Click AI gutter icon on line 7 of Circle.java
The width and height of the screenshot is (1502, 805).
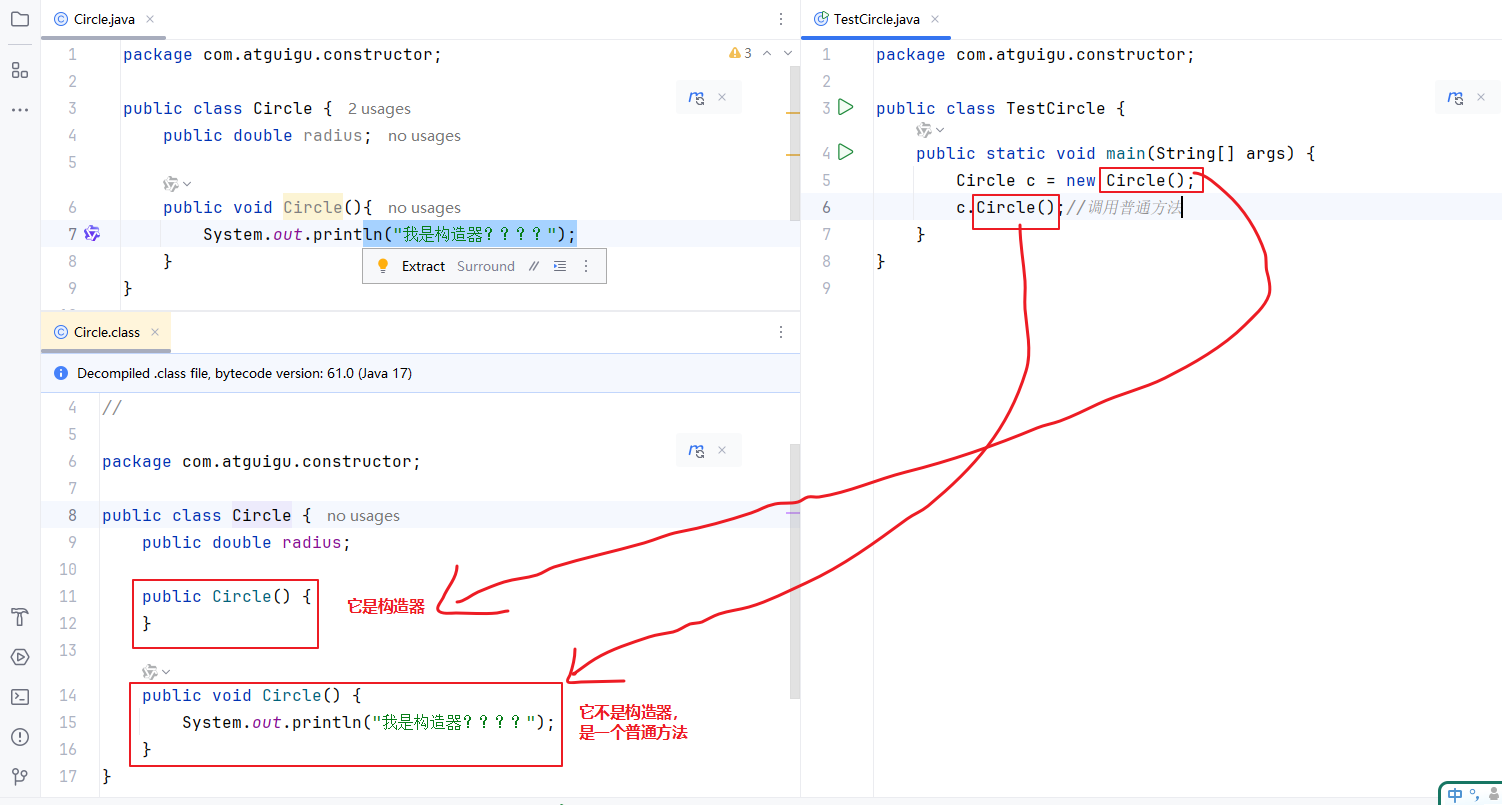(92, 233)
